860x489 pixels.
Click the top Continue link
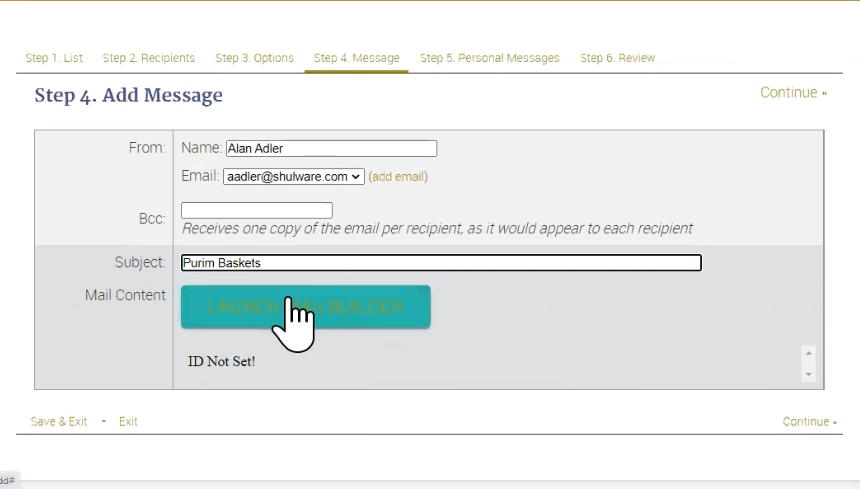(x=792, y=93)
